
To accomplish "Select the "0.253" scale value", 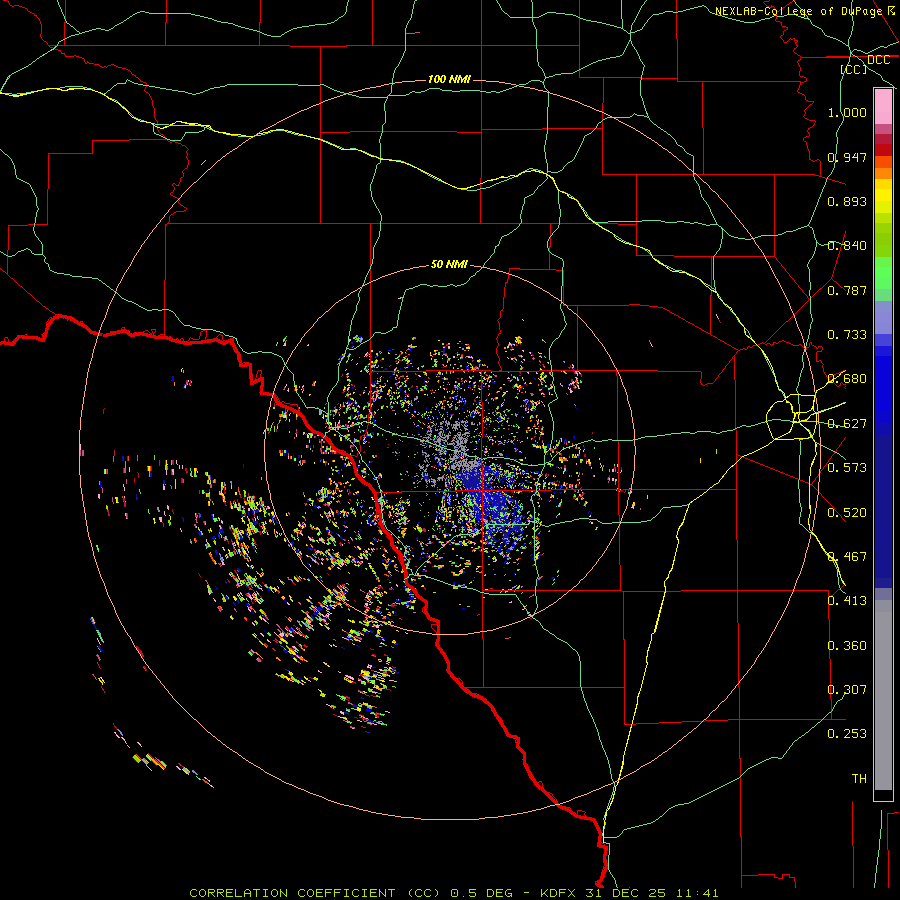I will tap(847, 734).
